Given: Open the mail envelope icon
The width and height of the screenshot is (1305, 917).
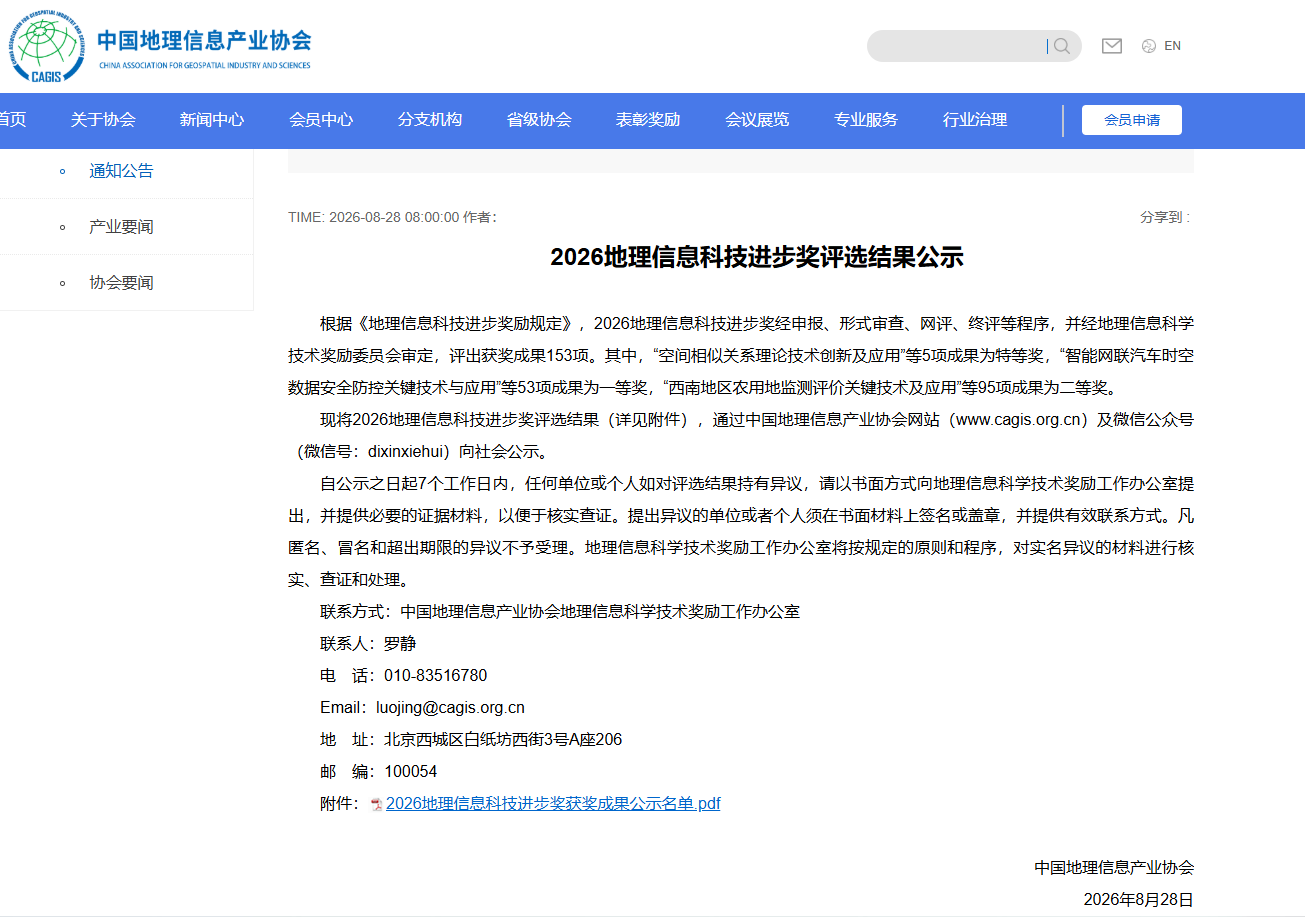Looking at the screenshot, I should coord(1112,46).
